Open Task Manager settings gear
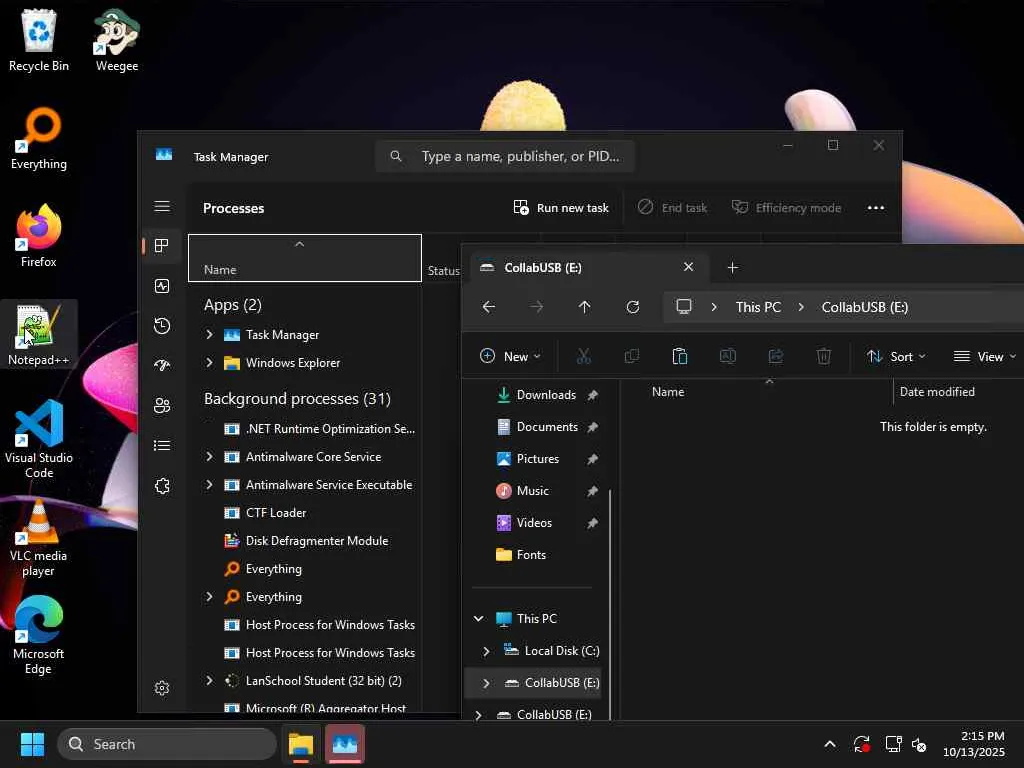 coord(162,688)
